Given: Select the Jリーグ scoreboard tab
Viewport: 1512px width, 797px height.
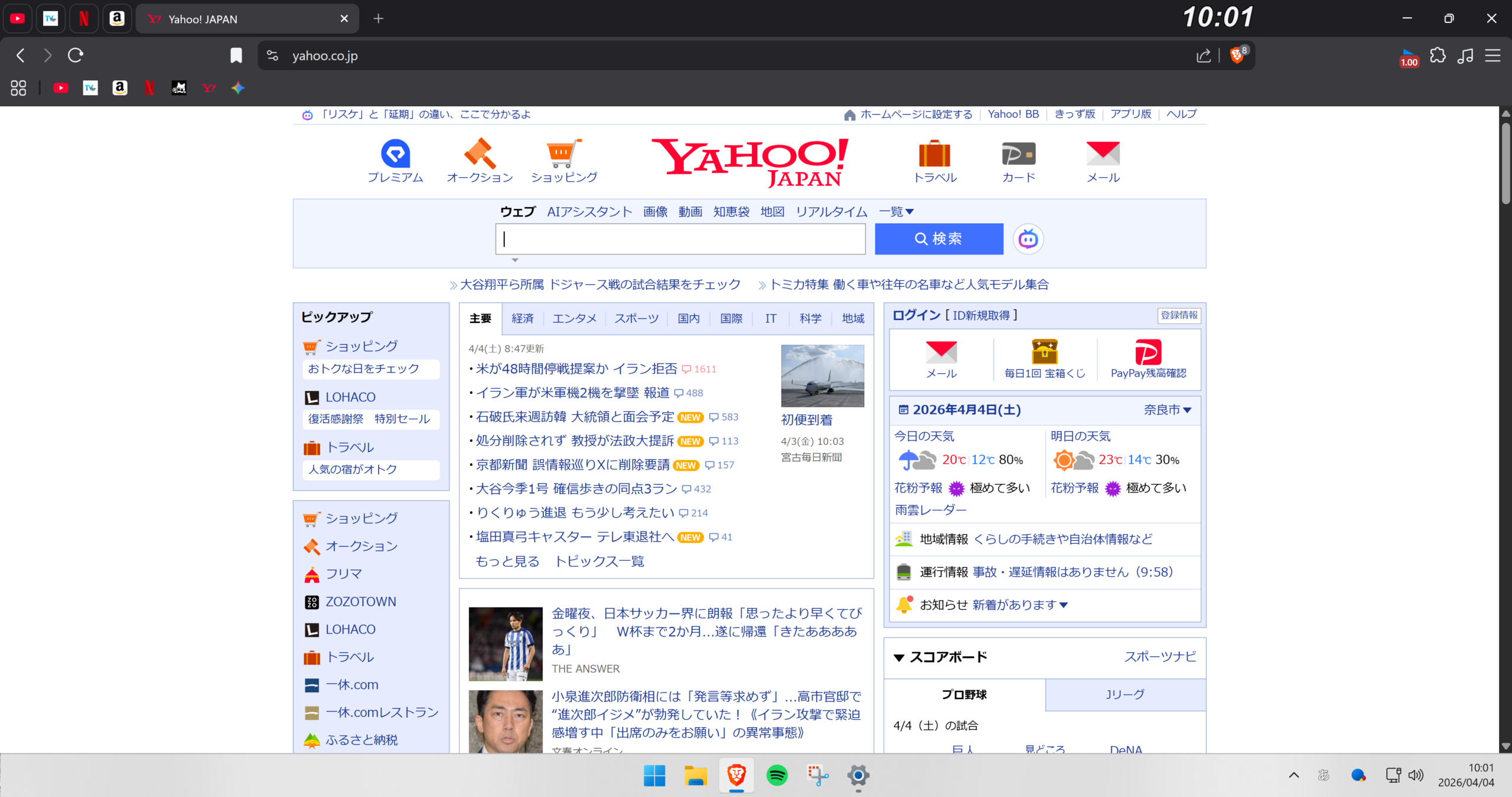Looking at the screenshot, I should (x=1125, y=695).
